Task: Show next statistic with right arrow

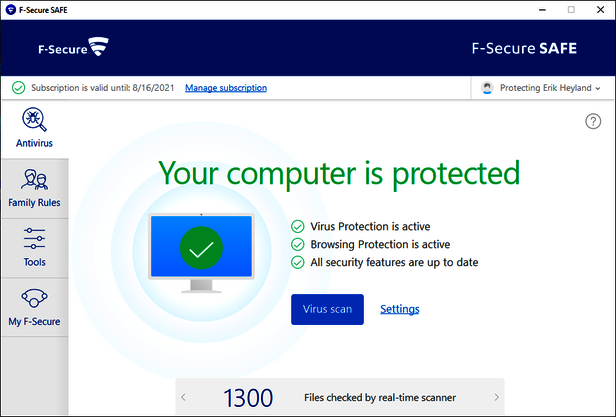Action: coord(497,398)
